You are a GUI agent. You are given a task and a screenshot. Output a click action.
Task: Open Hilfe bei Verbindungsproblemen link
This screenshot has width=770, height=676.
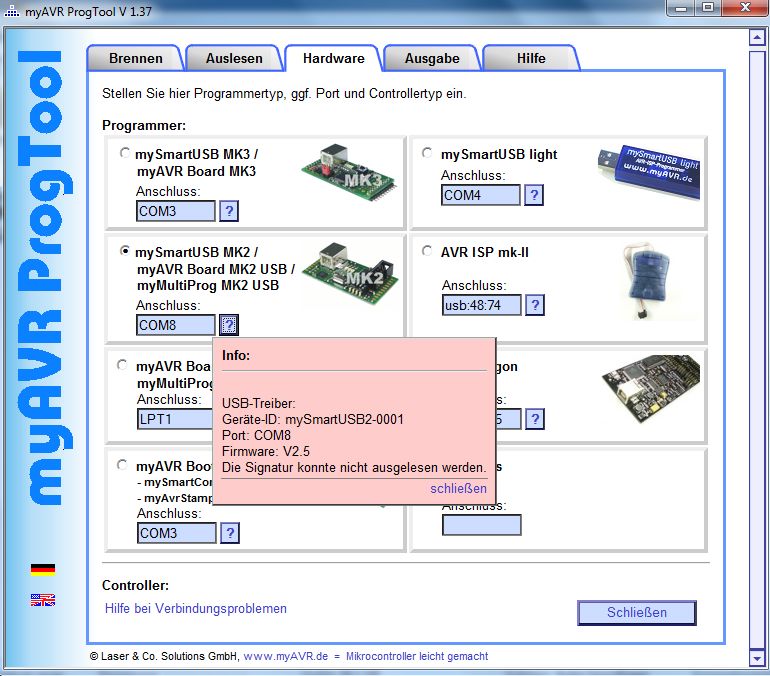(195, 608)
